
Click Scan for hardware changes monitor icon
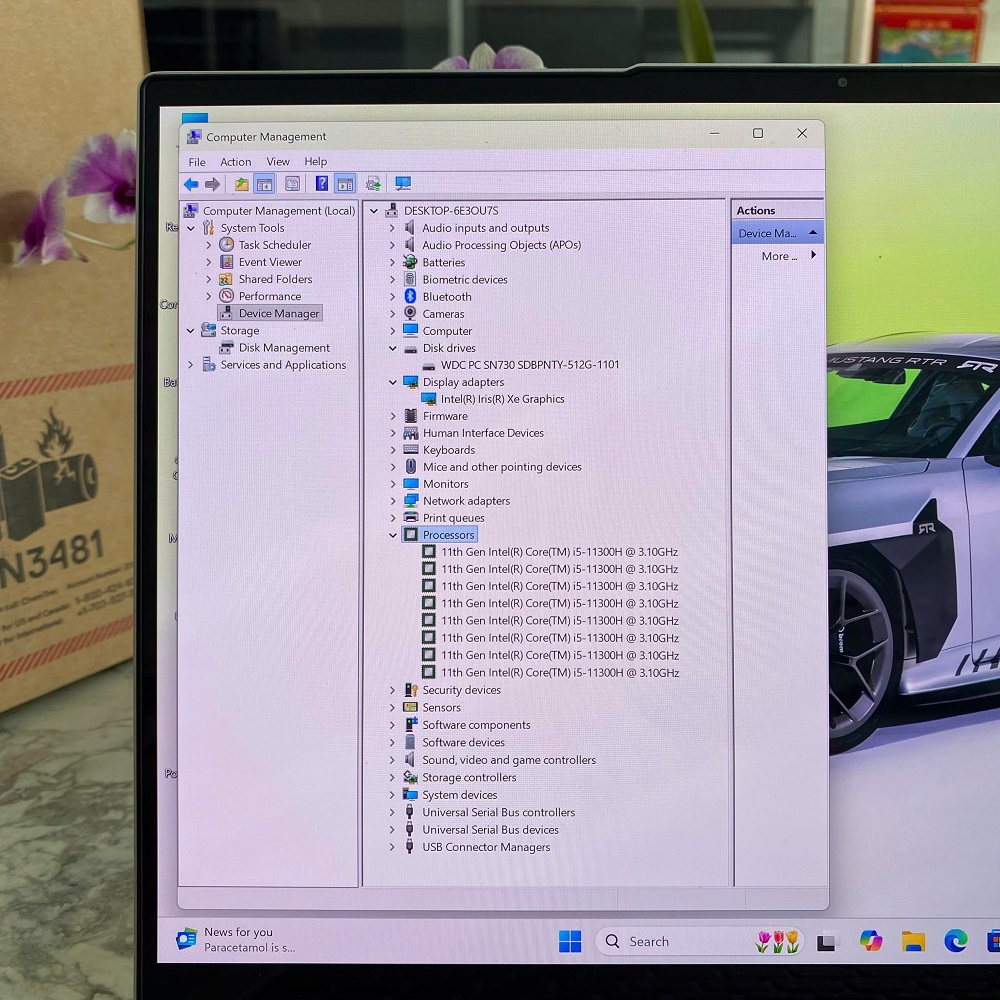403,184
